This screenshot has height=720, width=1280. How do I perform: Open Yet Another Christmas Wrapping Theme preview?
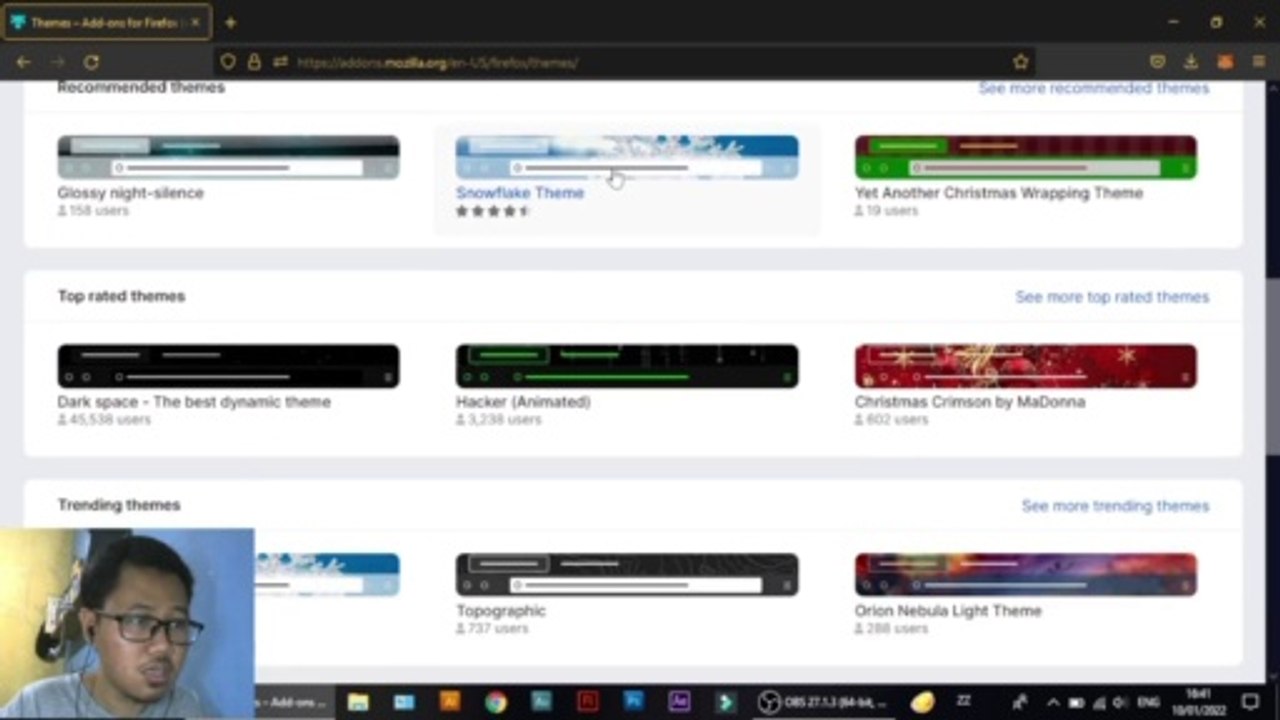(1025, 157)
